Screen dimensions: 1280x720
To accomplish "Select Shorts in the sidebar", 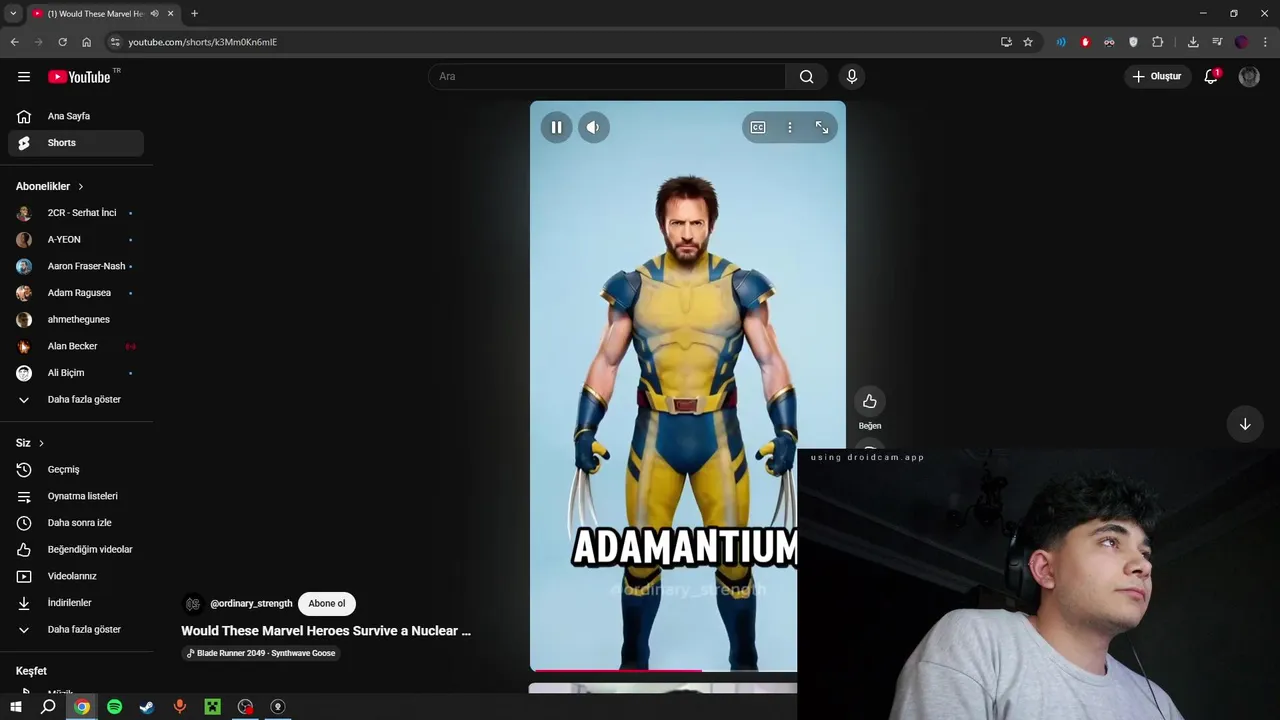I will point(76,143).
